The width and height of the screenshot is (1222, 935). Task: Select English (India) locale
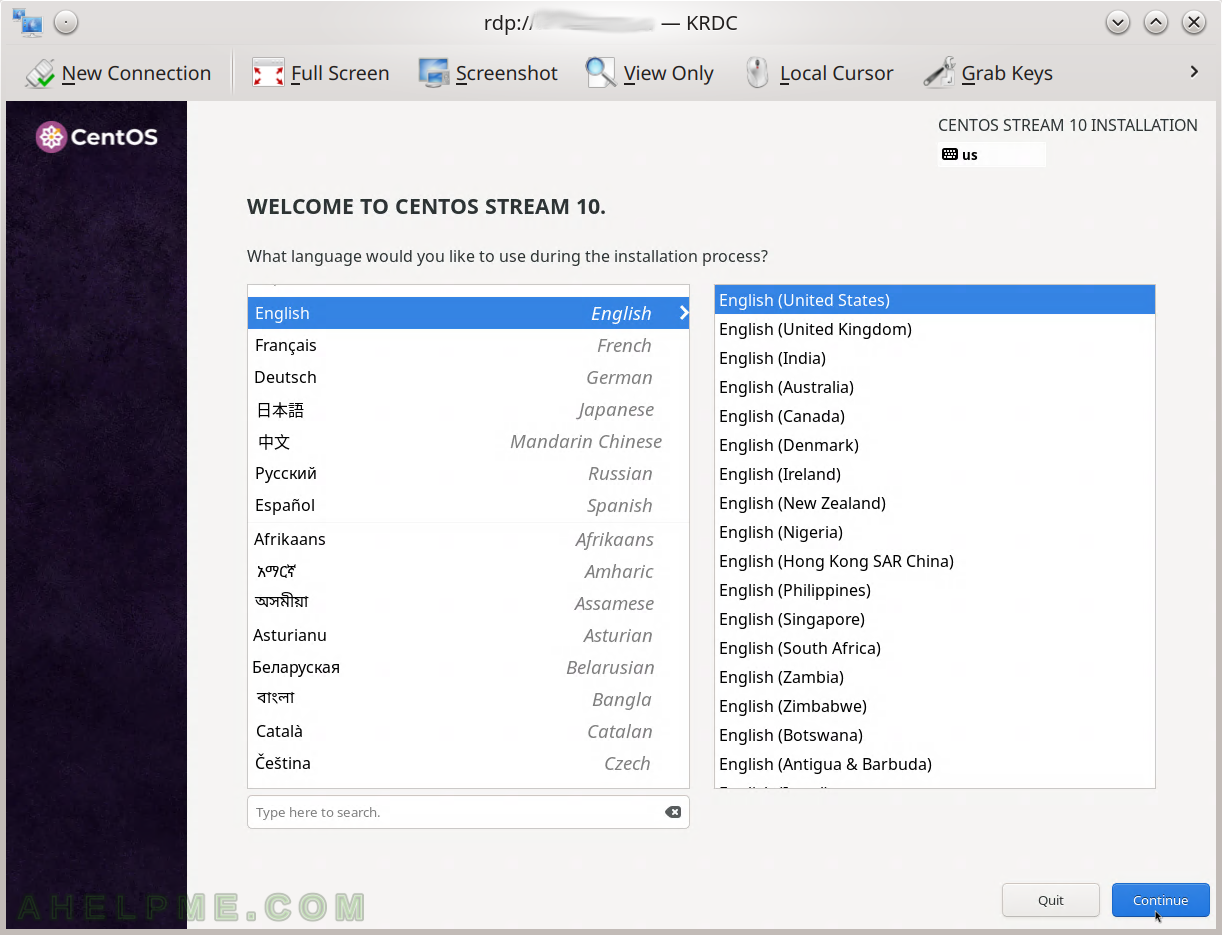tap(935, 358)
